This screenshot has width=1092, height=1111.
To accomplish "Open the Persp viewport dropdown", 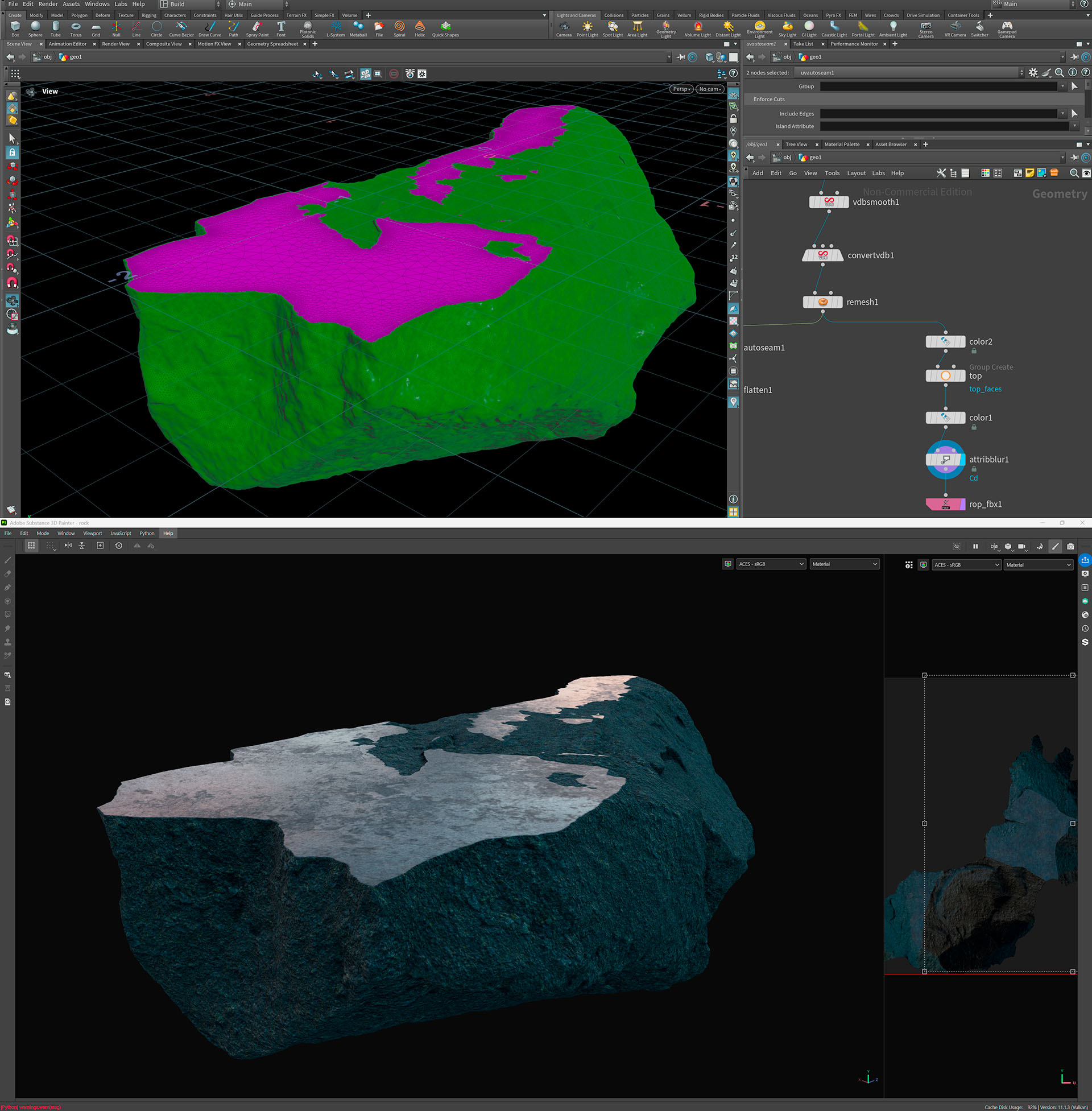I will click(681, 89).
